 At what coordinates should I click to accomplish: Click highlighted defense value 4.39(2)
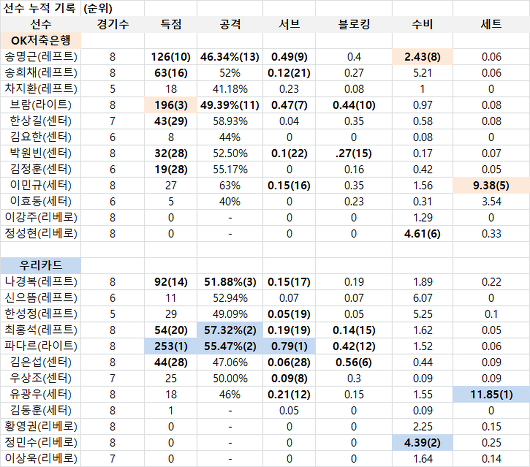423,442
